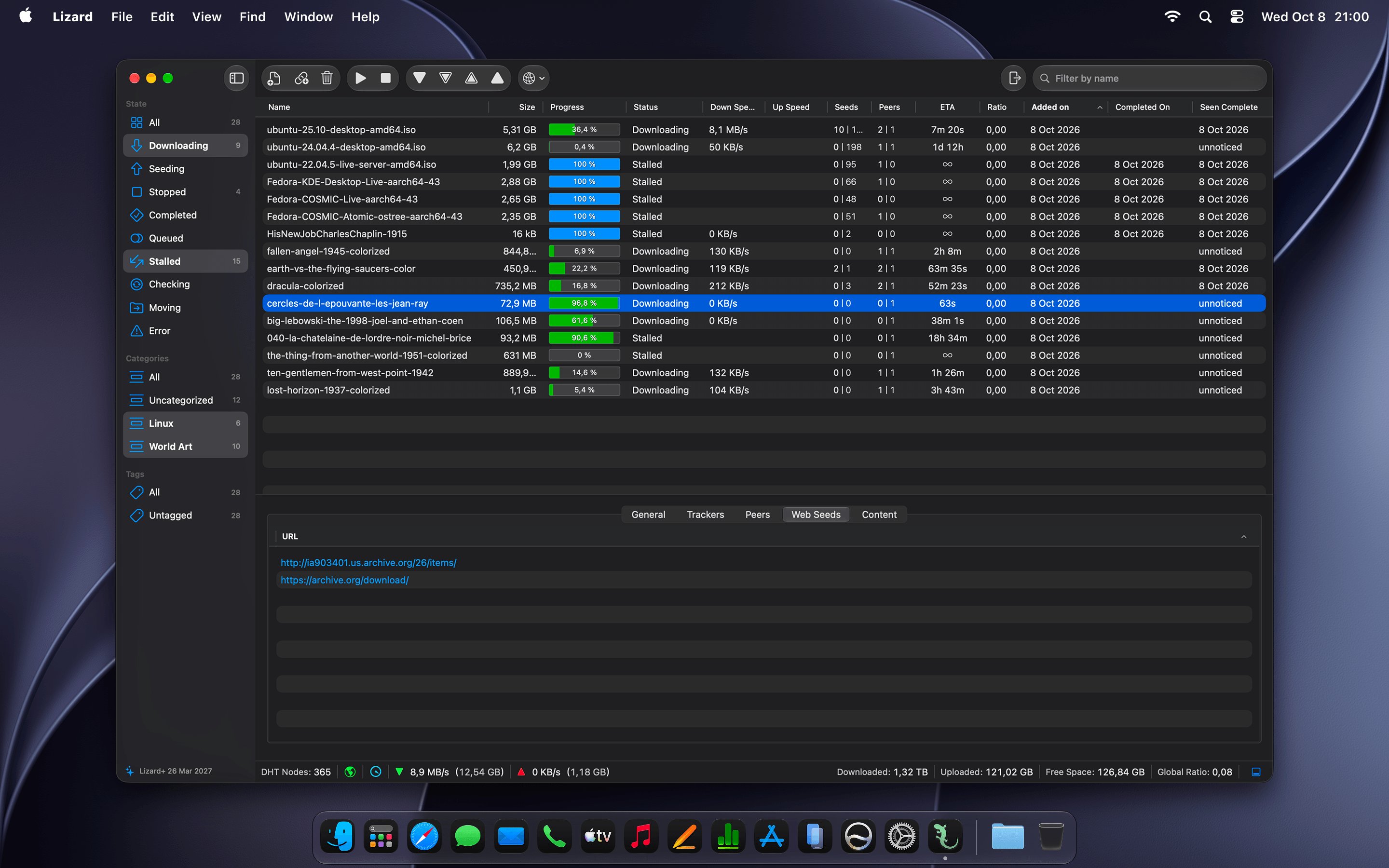The height and width of the screenshot is (868, 1389).
Task: Click the Lizard+ sparkle icon at bottom left
Action: (130, 771)
